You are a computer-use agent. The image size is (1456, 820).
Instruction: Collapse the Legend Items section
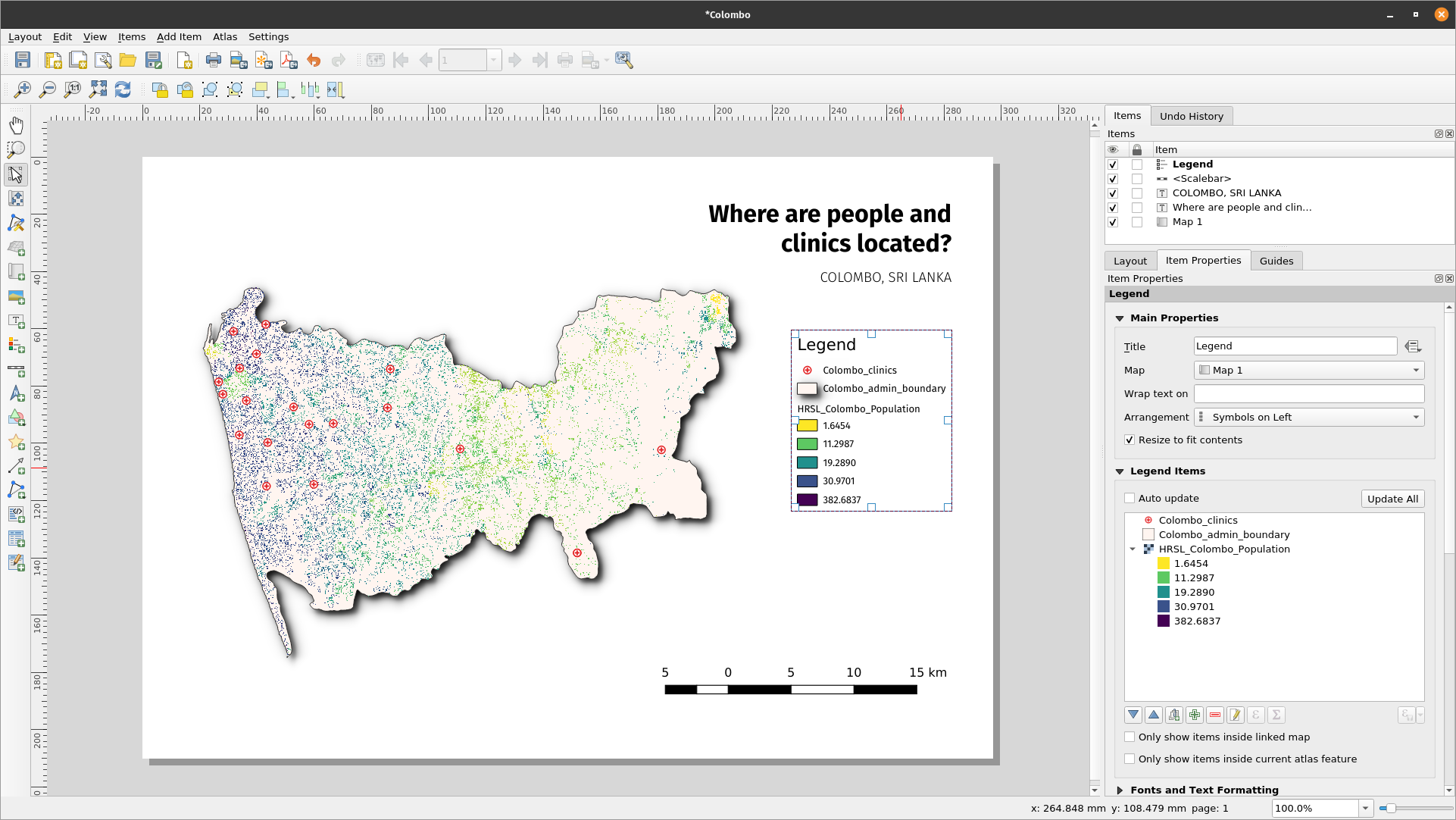point(1120,471)
